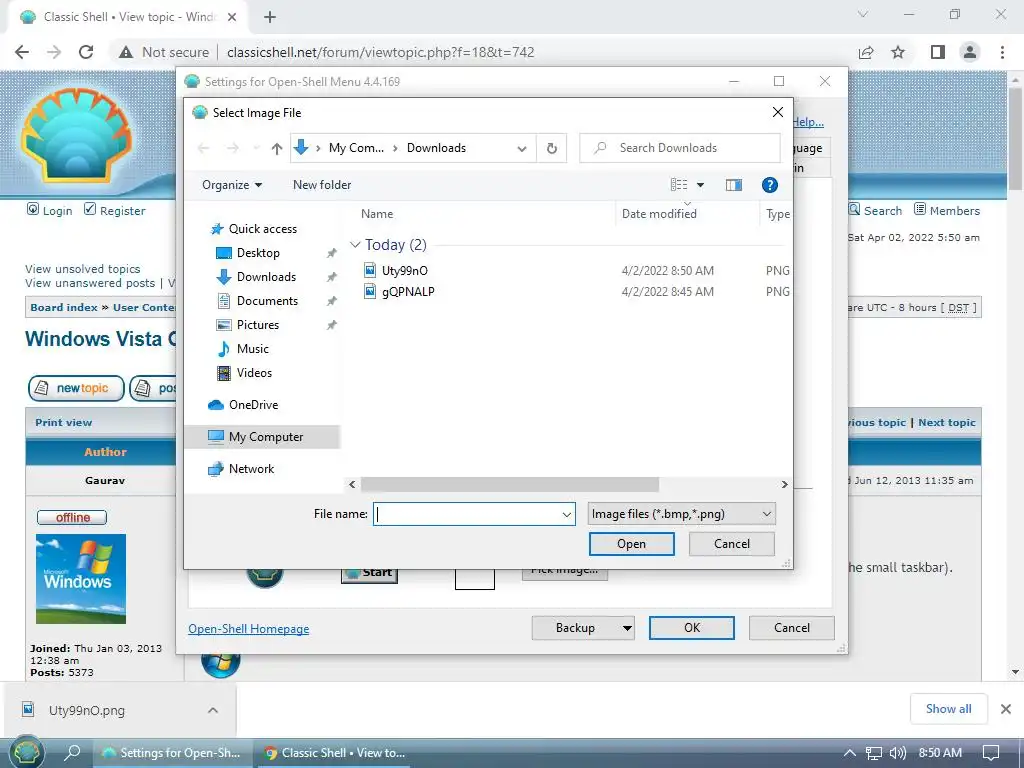
Task: Toggle the preview pane icon
Action: pos(733,185)
